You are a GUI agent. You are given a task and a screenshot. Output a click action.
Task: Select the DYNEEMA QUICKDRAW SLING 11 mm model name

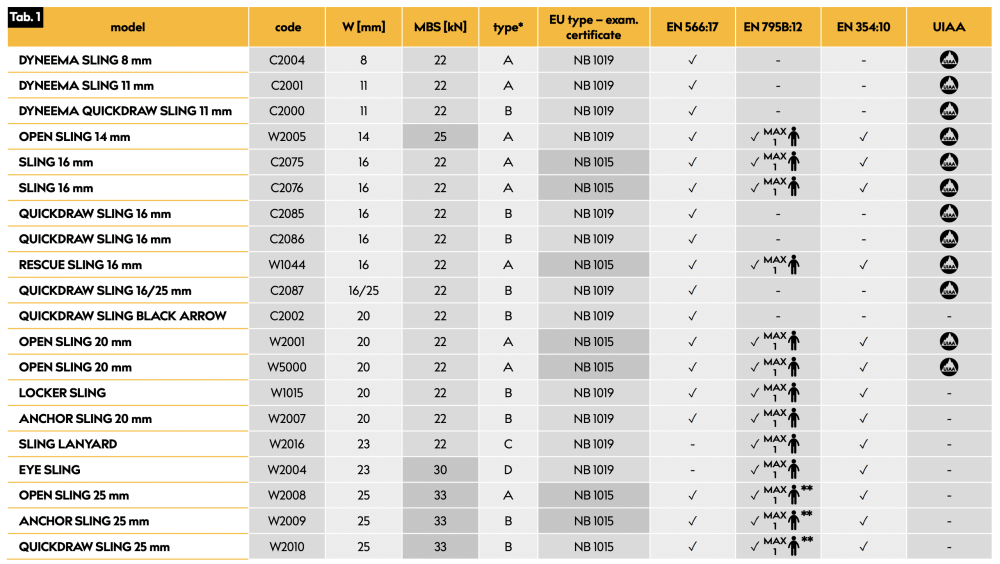pyautogui.click(x=125, y=111)
